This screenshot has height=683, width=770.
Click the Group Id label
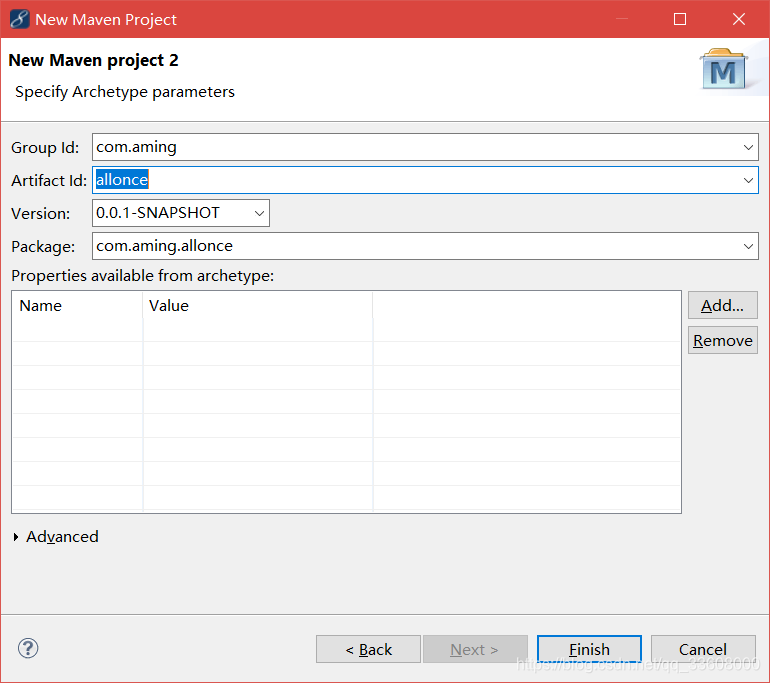point(45,147)
